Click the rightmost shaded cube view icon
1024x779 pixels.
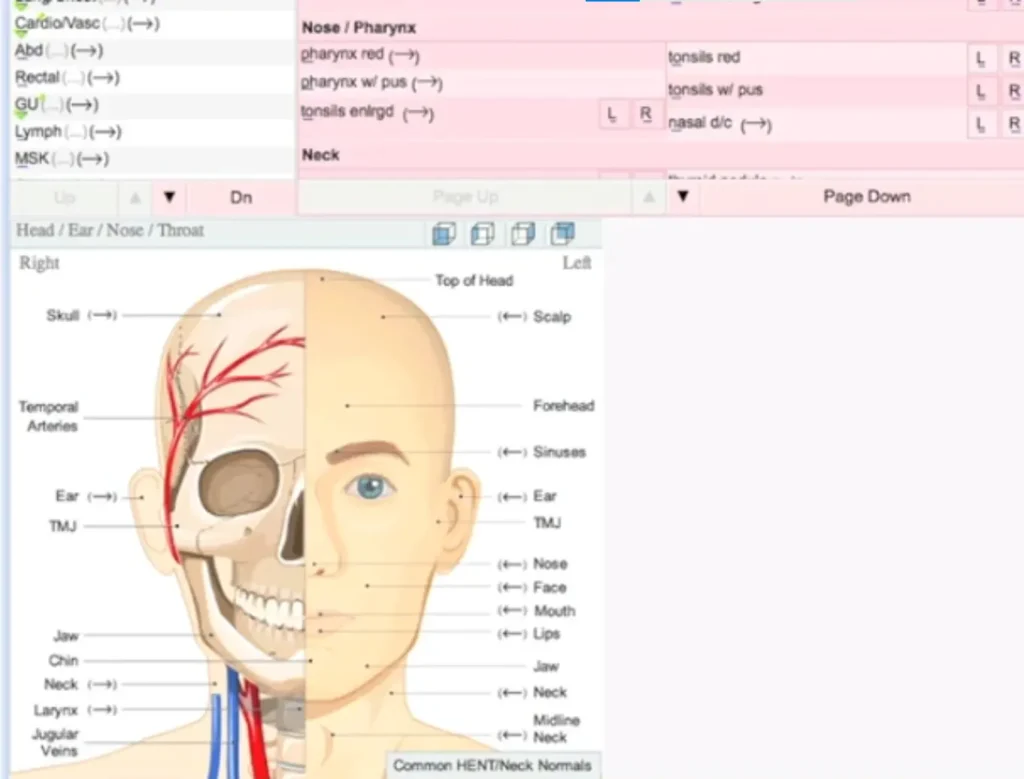coord(563,233)
